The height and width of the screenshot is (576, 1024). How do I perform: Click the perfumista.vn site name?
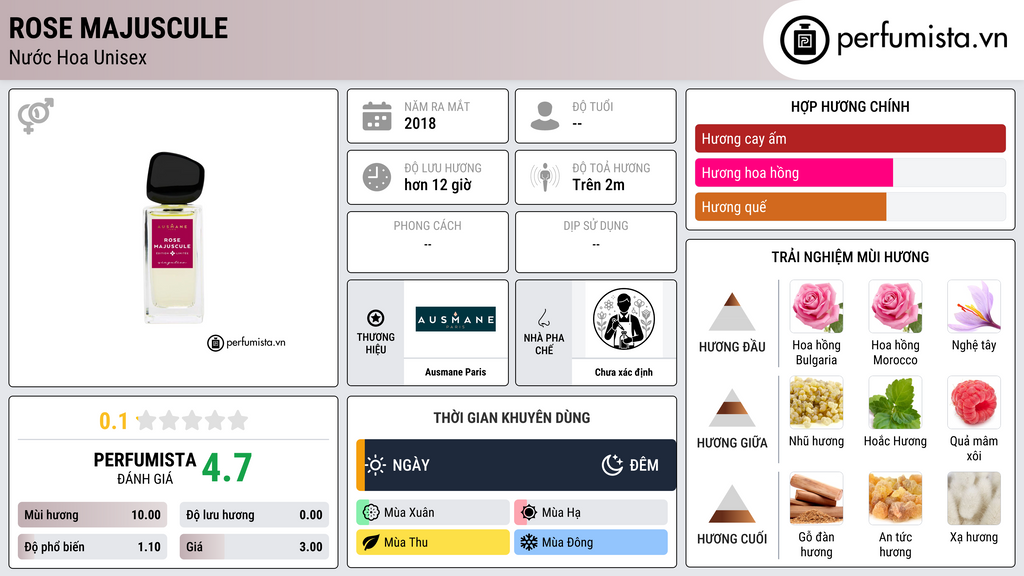tap(922, 38)
